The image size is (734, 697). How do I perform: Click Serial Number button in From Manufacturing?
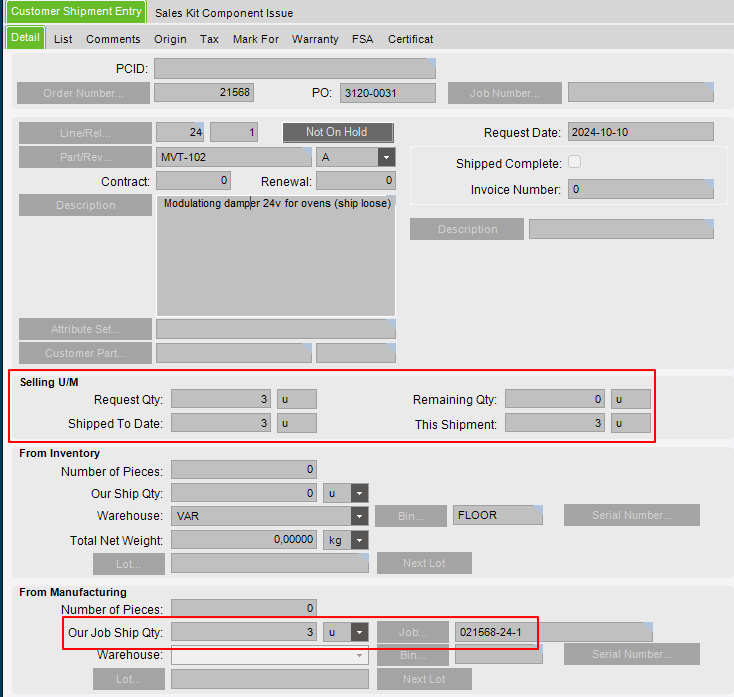pos(631,654)
